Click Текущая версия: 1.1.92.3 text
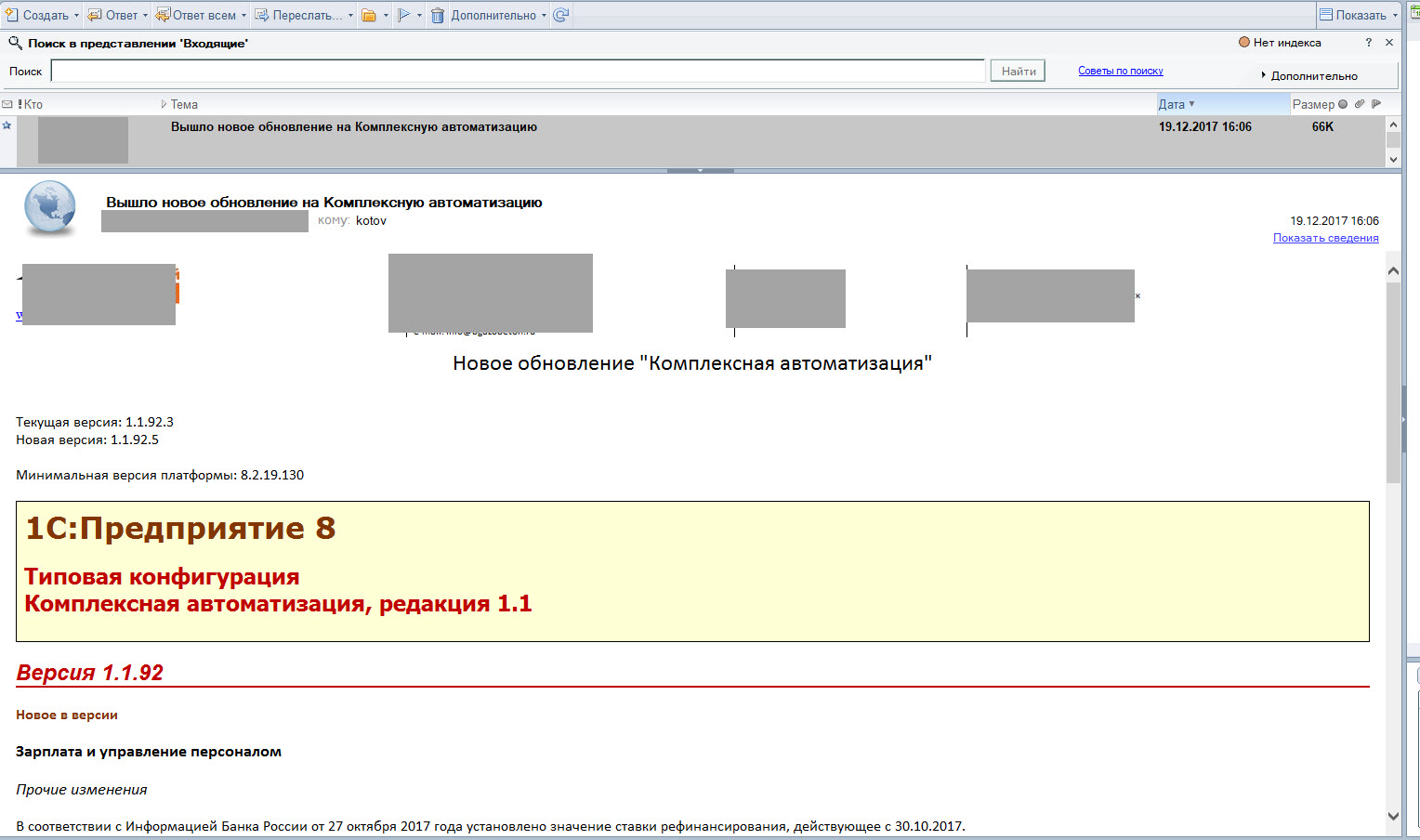Viewport: 1420px width, 840px height. [95, 422]
